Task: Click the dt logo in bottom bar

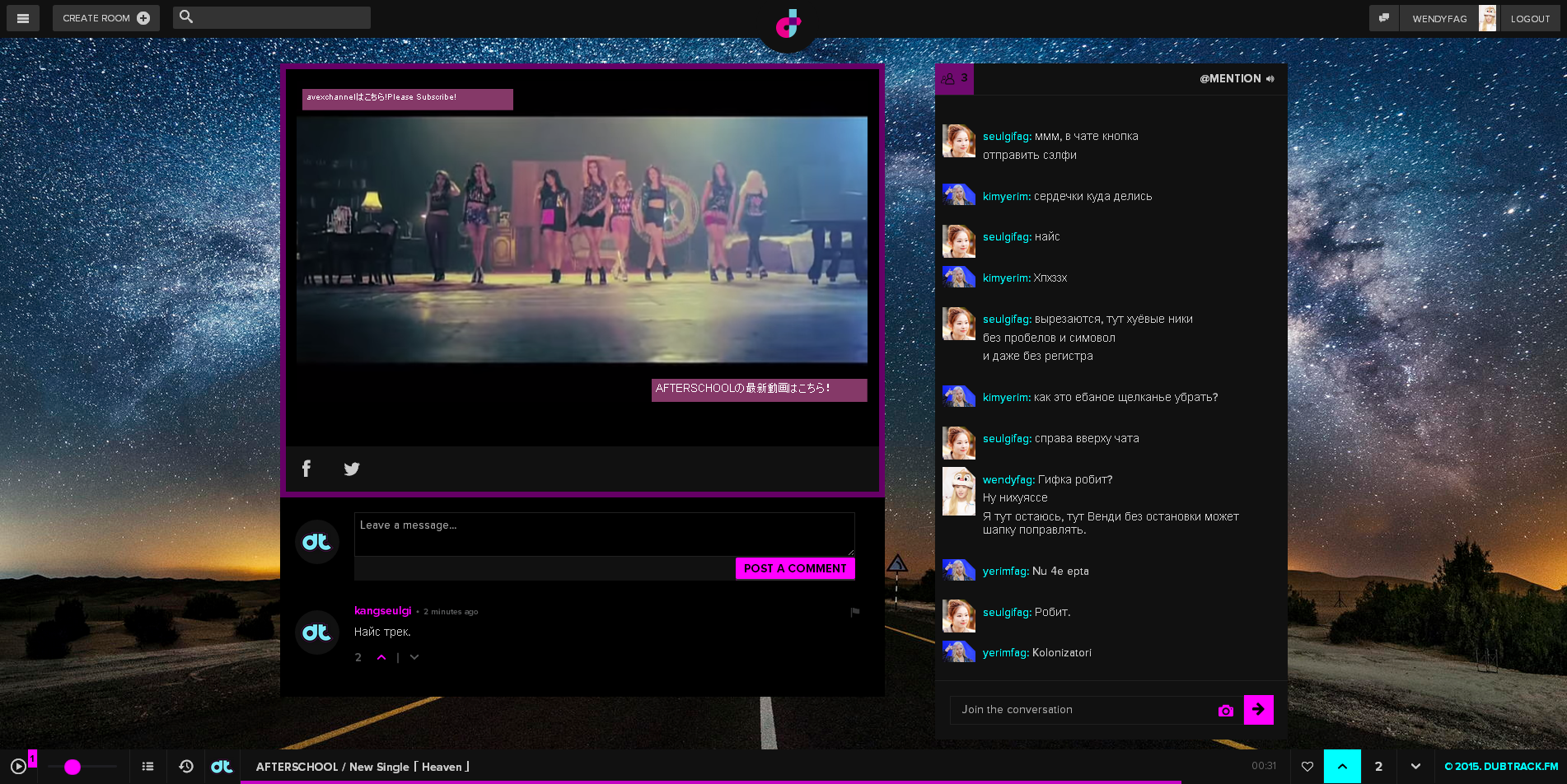Action: (222, 767)
